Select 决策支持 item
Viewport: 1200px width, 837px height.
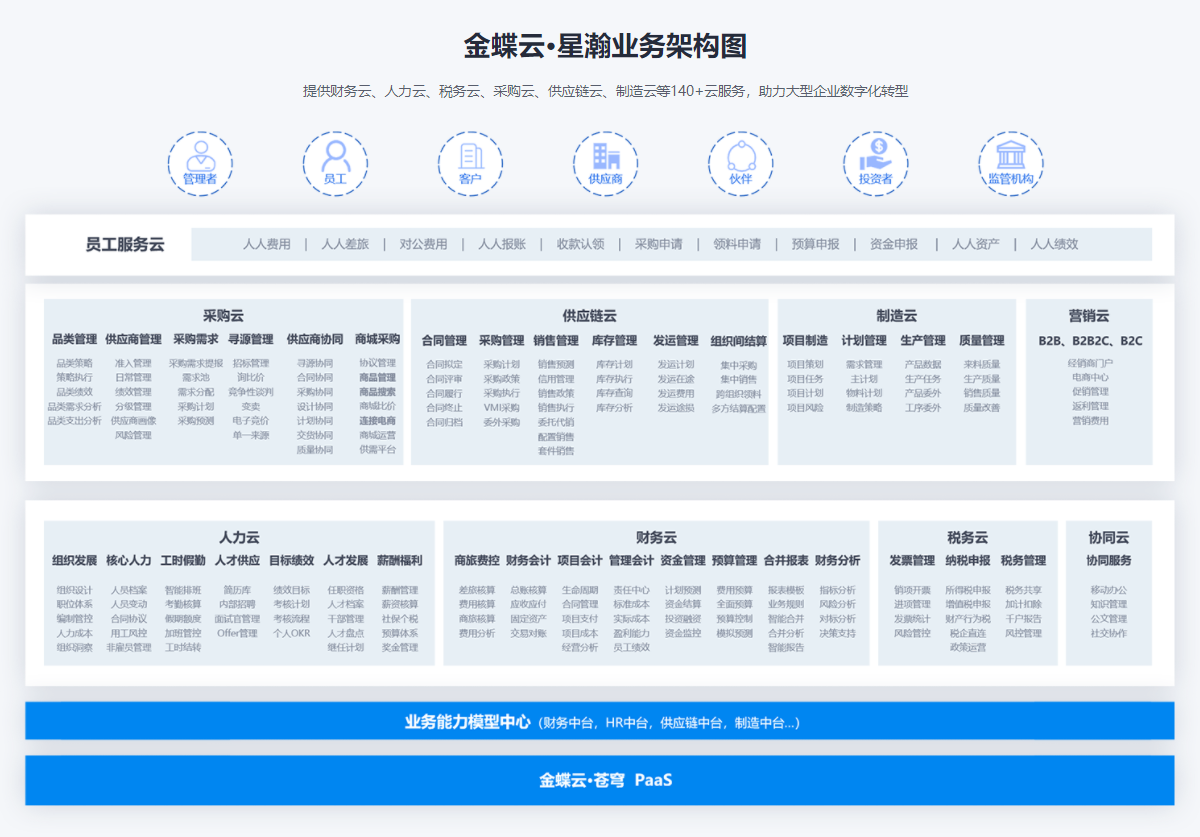tap(837, 633)
